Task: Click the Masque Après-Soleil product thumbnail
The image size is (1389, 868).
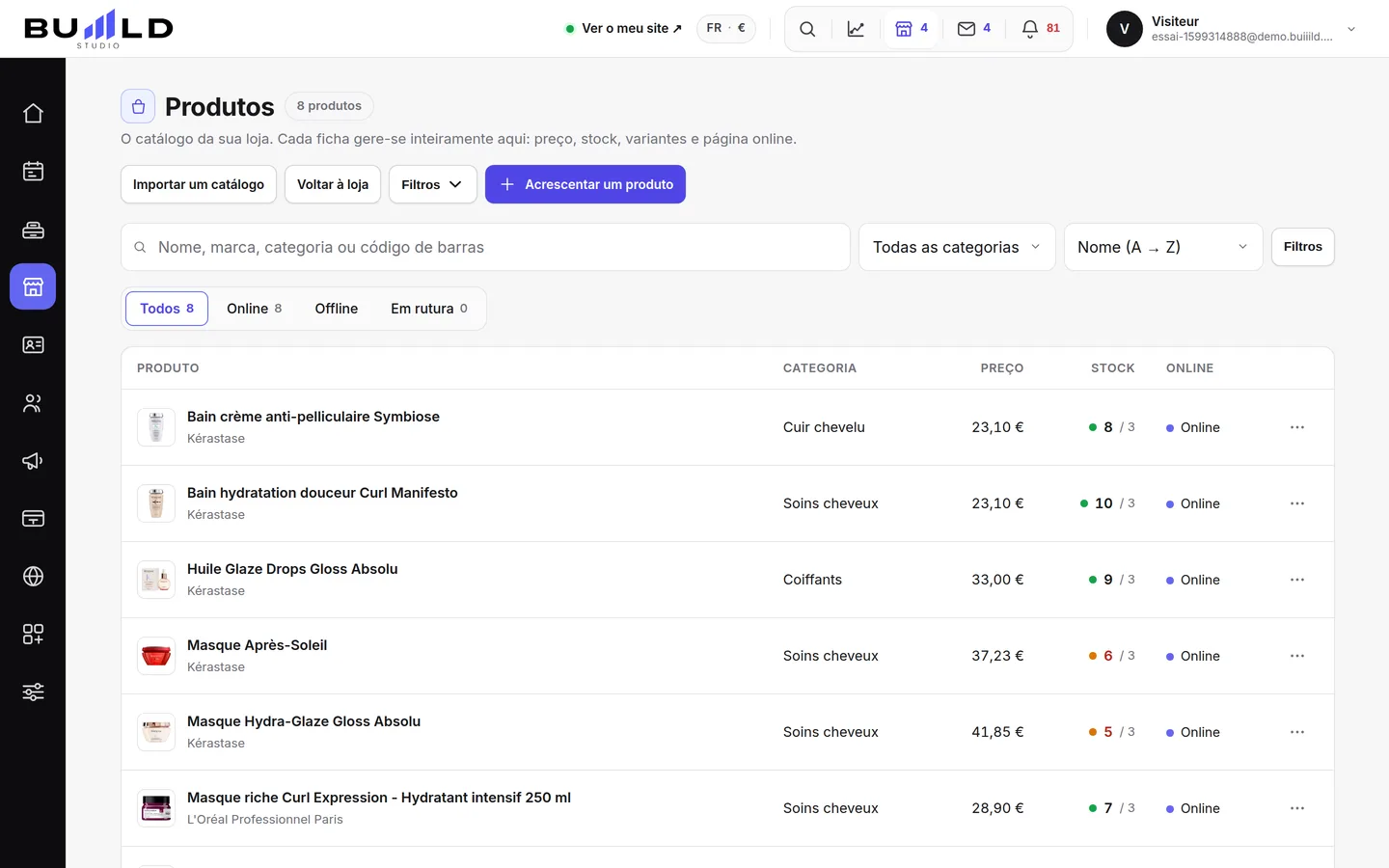Action: (x=156, y=656)
